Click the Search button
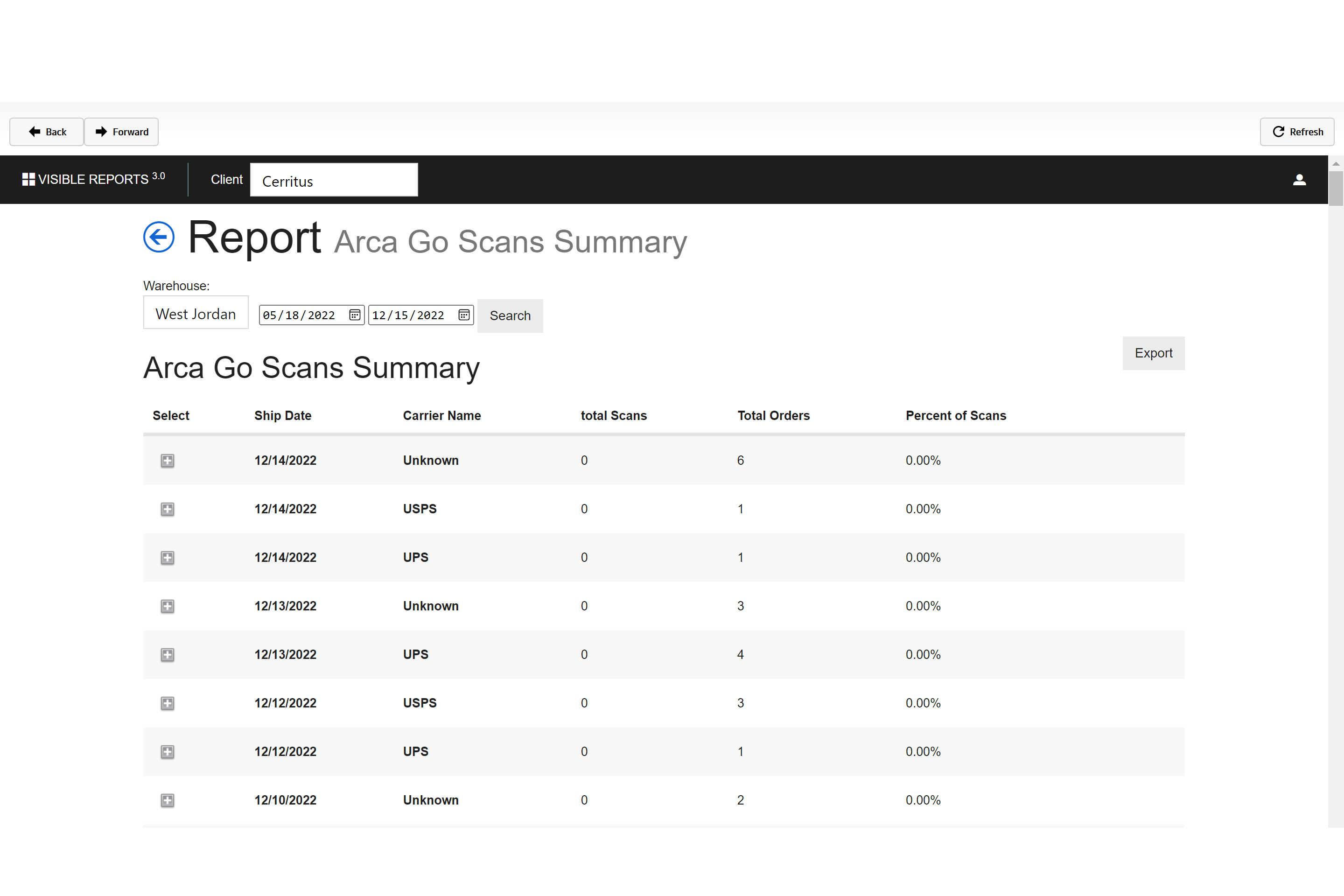The height and width of the screenshot is (896, 1344). [x=510, y=316]
